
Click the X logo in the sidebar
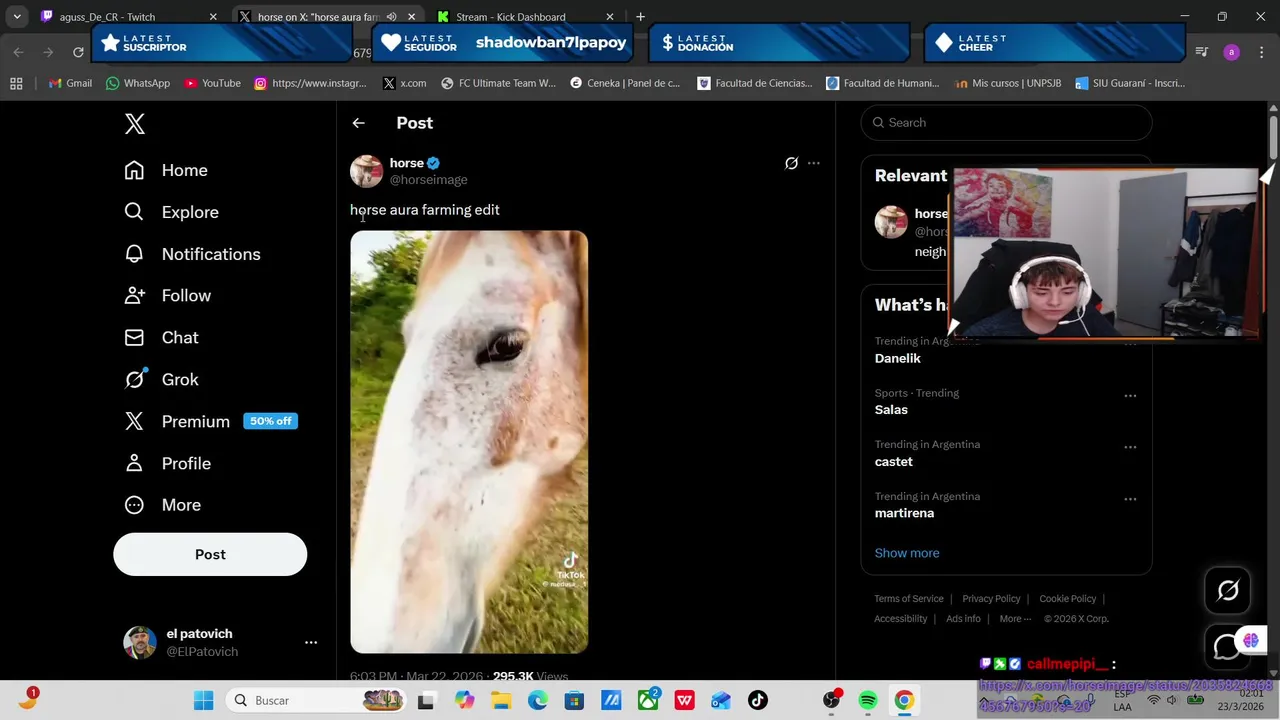(x=135, y=124)
